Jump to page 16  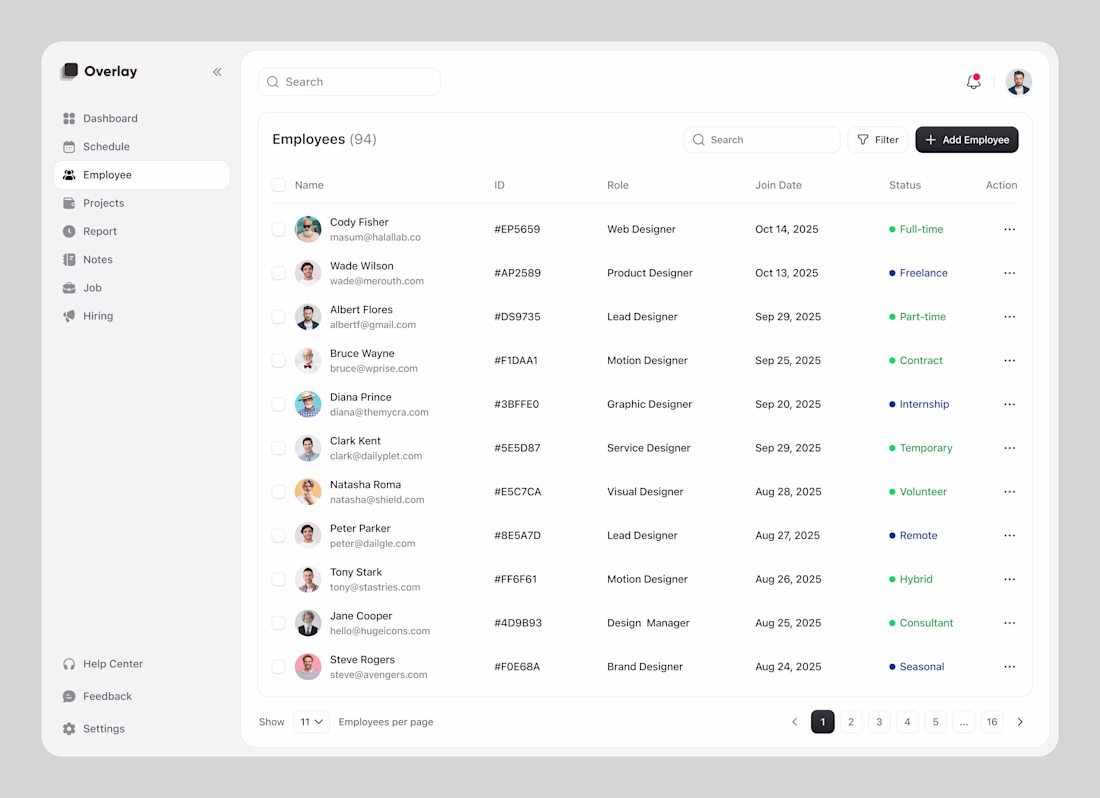click(992, 722)
